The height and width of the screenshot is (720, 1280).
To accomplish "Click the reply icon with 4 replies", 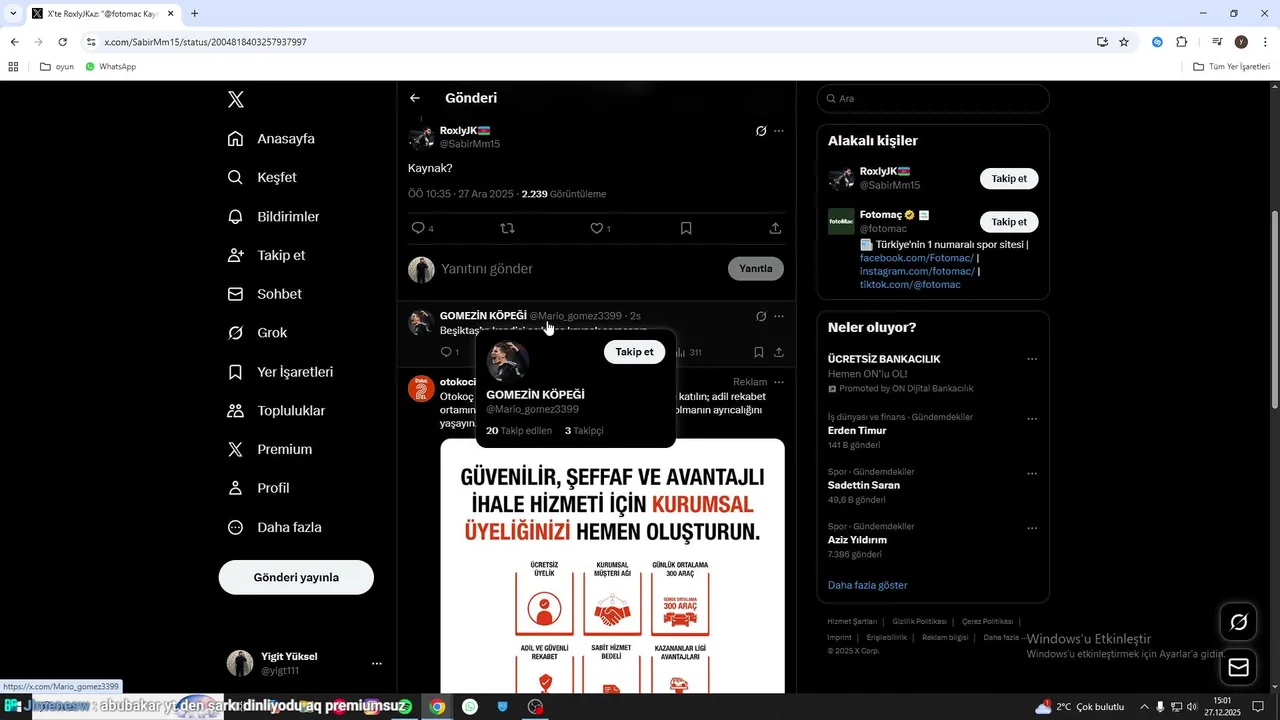I will 423,228.
